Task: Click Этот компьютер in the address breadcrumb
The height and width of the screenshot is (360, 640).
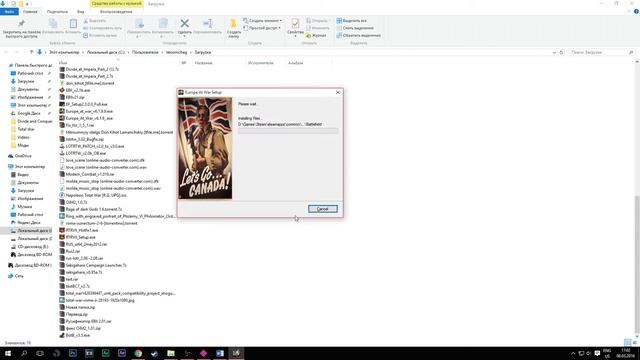Action: [64, 52]
